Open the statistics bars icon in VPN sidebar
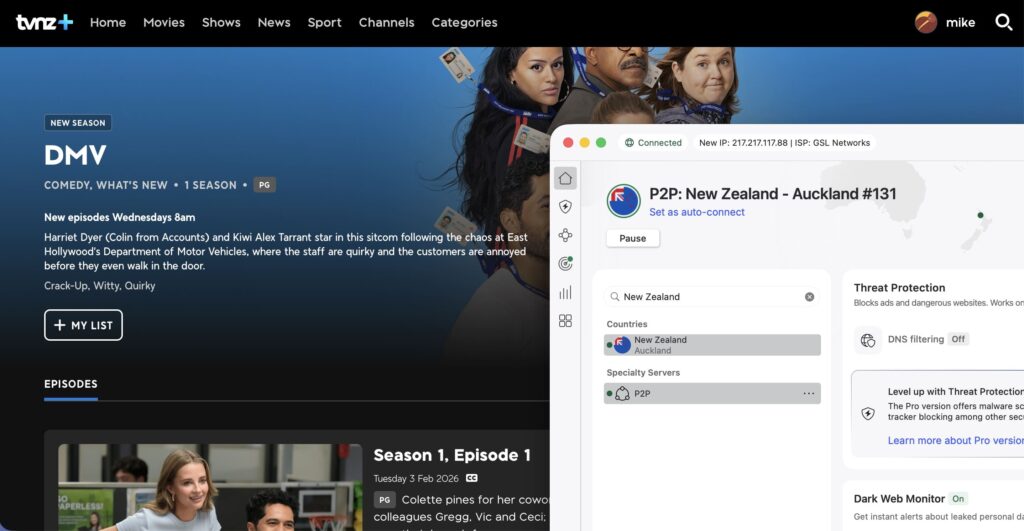1024x531 pixels. pyautogui.click(x=566, y=292)
